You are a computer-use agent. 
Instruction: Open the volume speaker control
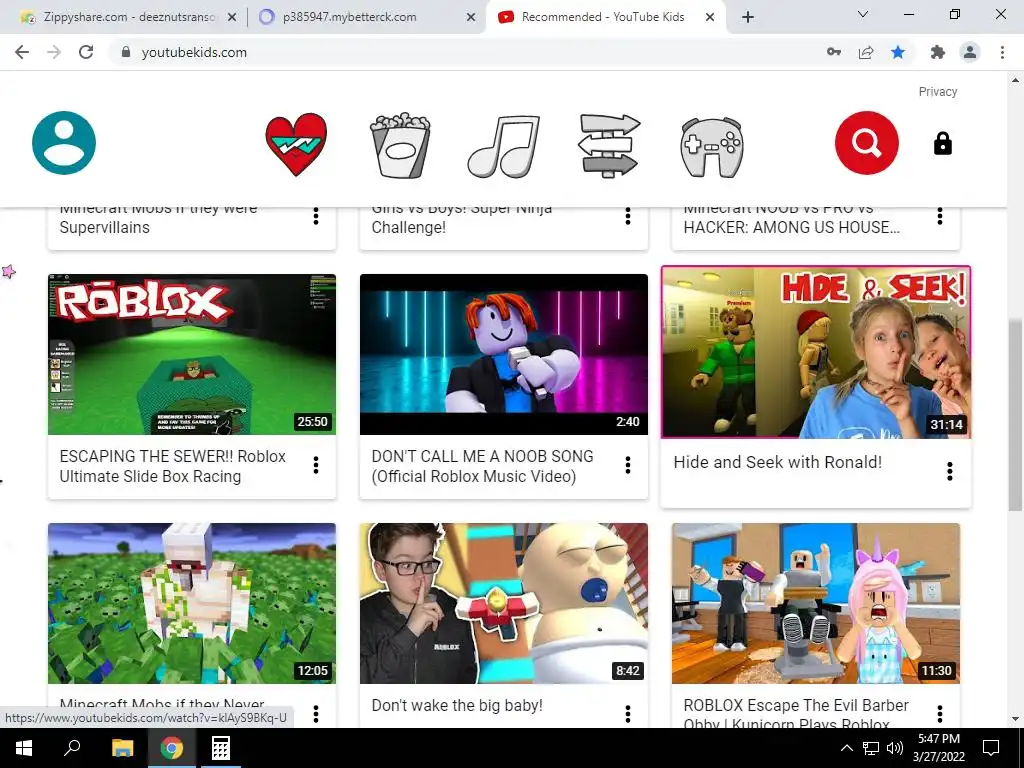coord(895,748)
